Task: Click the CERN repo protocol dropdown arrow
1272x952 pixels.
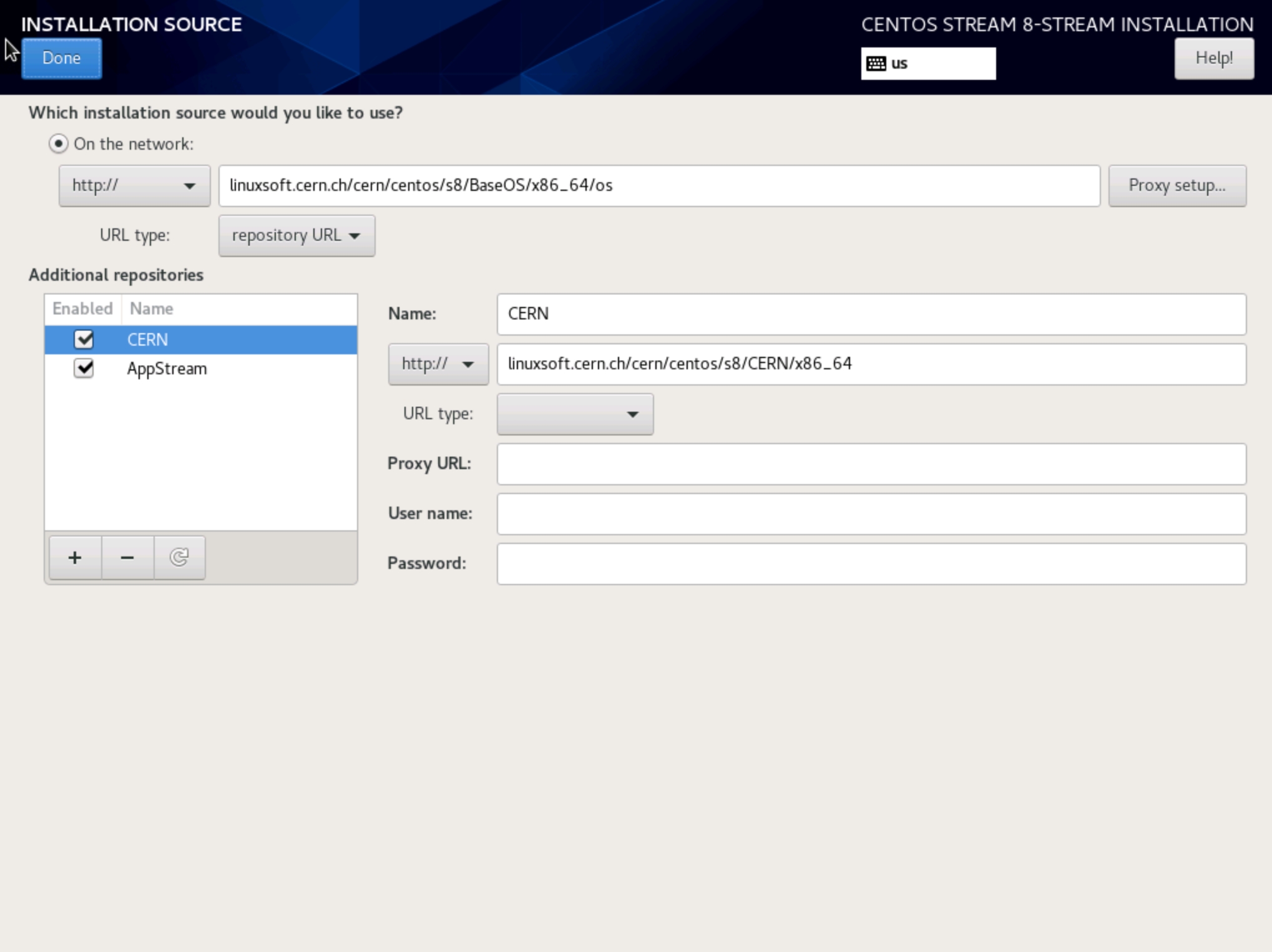Action: pos(467,364)
